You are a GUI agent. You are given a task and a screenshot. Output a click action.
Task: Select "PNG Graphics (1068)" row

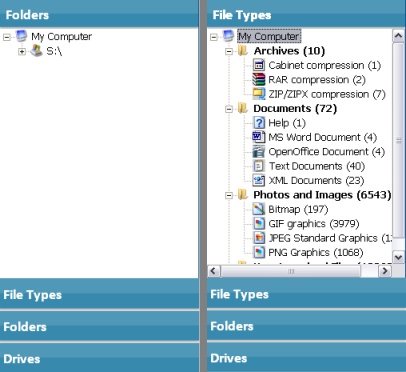coord(315,252)
